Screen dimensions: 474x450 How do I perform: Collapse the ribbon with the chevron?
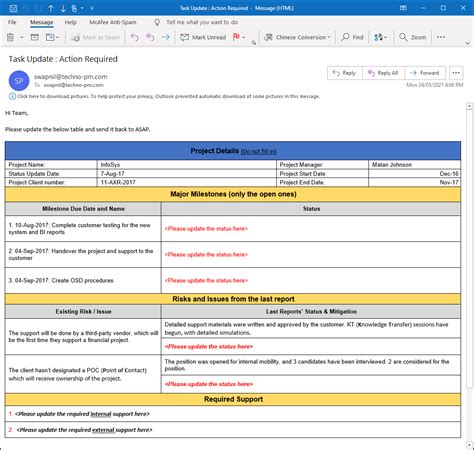(467, 43)
